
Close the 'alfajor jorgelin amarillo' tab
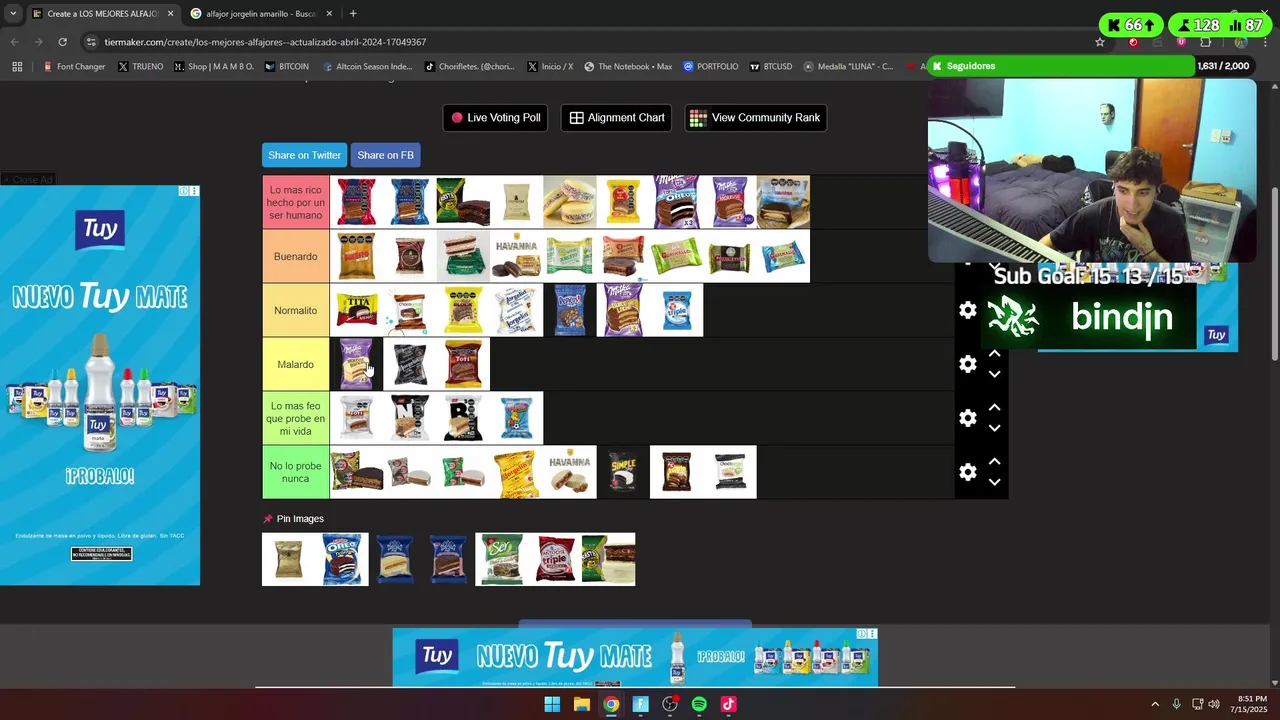coord(329,14)
